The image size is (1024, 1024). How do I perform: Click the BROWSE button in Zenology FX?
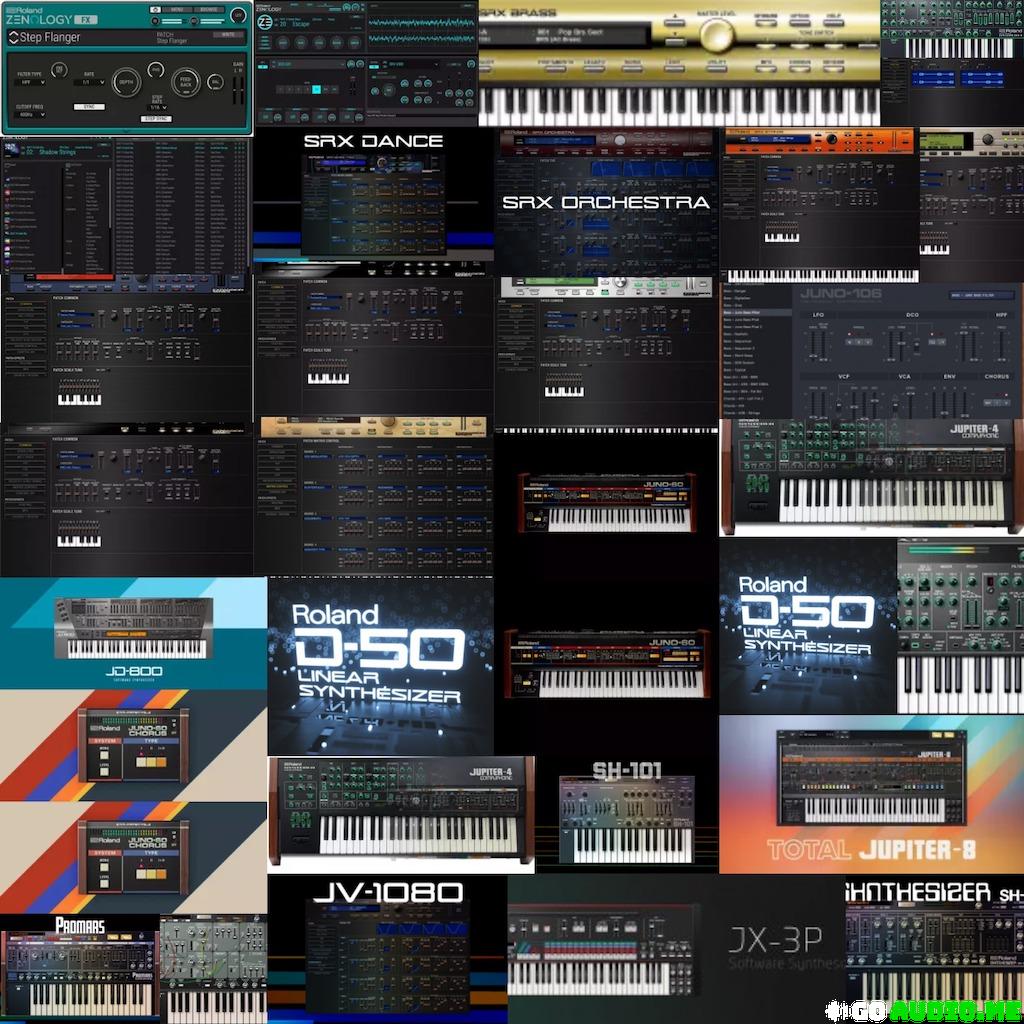[210, 9]
